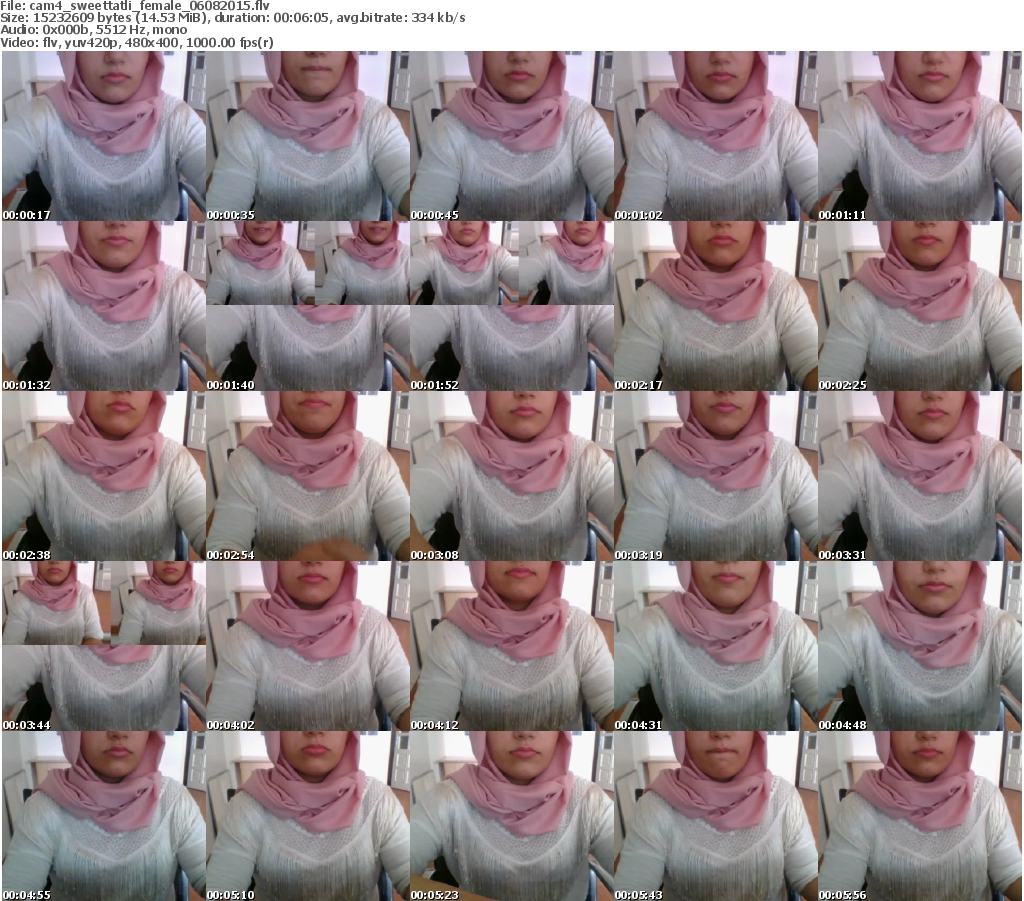1024x901 pixels.
Task: Select the thumbnail timestamped 00:05:43
Action: pyautogui.click(x=716, y=816)
